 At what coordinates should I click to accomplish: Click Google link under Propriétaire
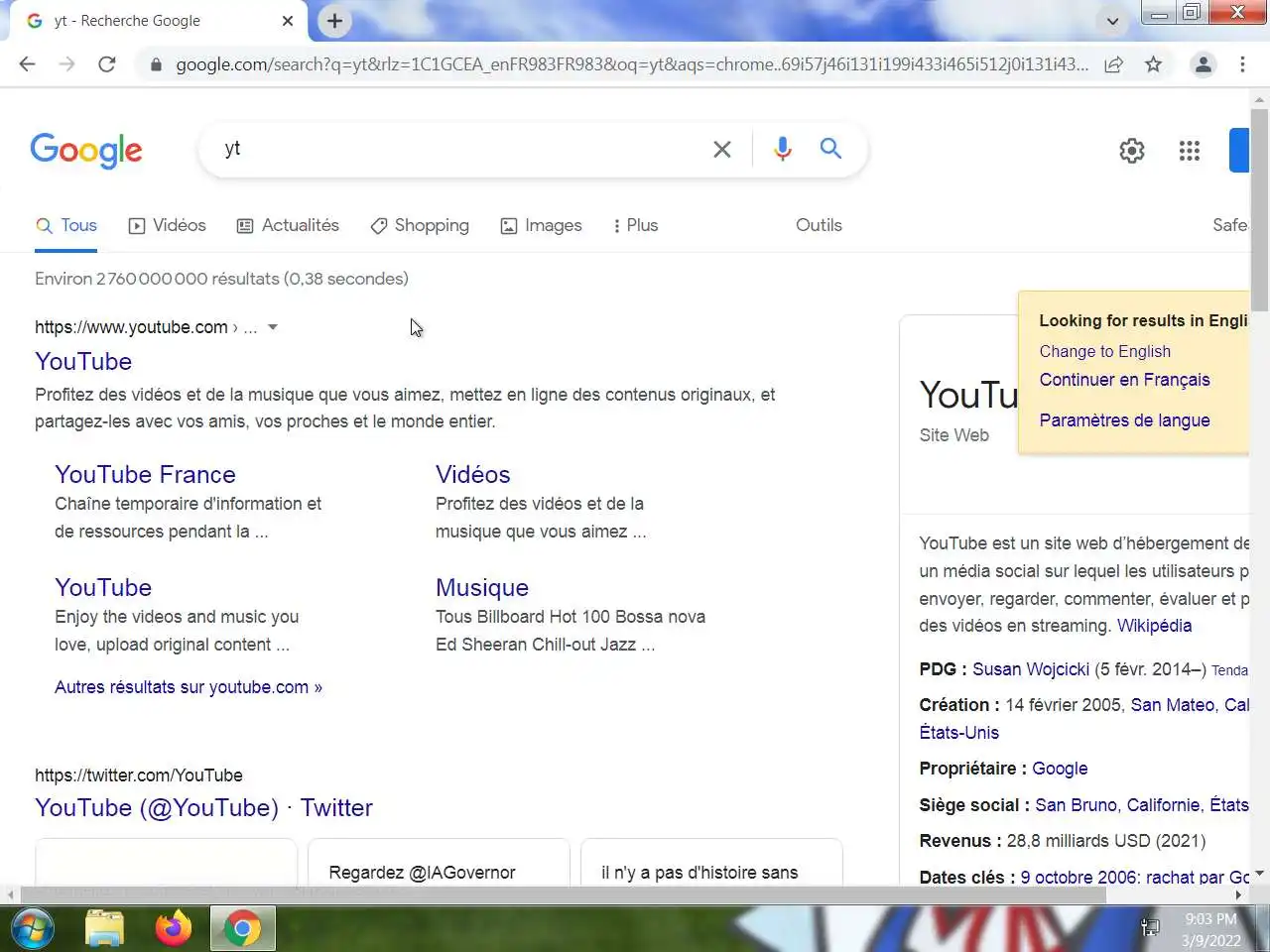point(1060,769)
